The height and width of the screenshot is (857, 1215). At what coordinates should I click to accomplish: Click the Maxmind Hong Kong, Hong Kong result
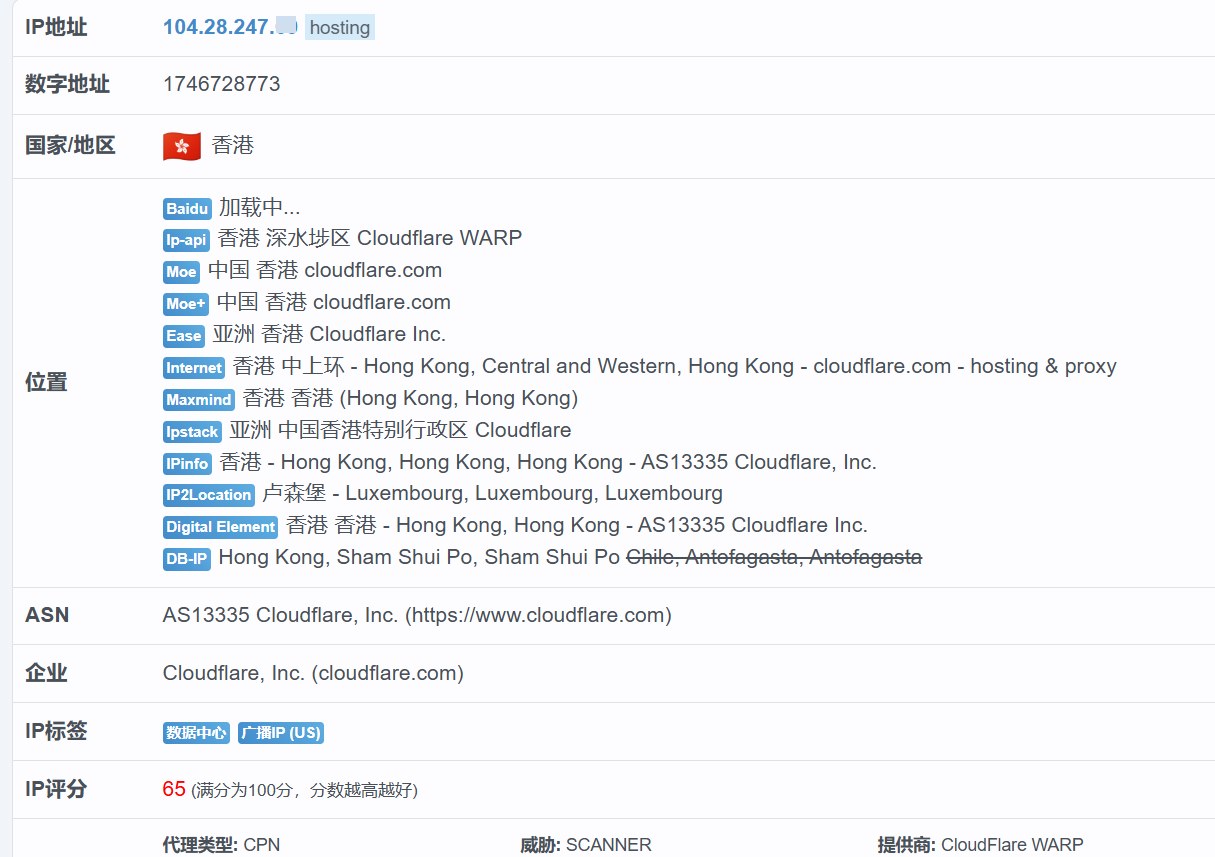[411, 398]
